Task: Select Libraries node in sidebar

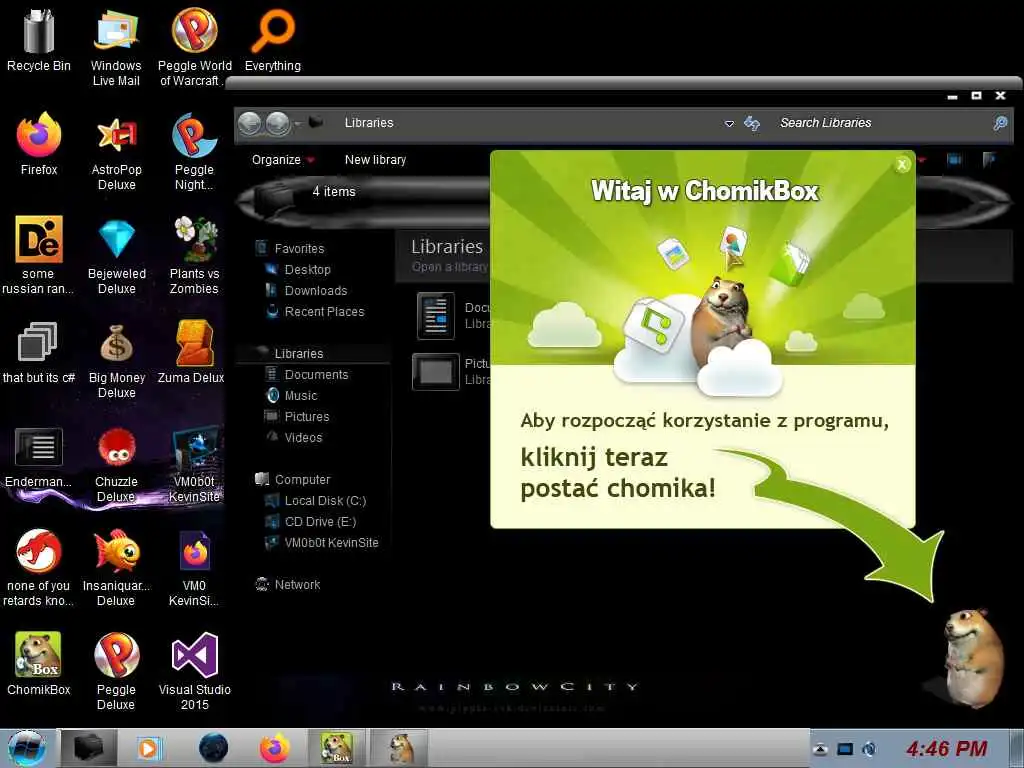Action: click(x=299, y=353)
